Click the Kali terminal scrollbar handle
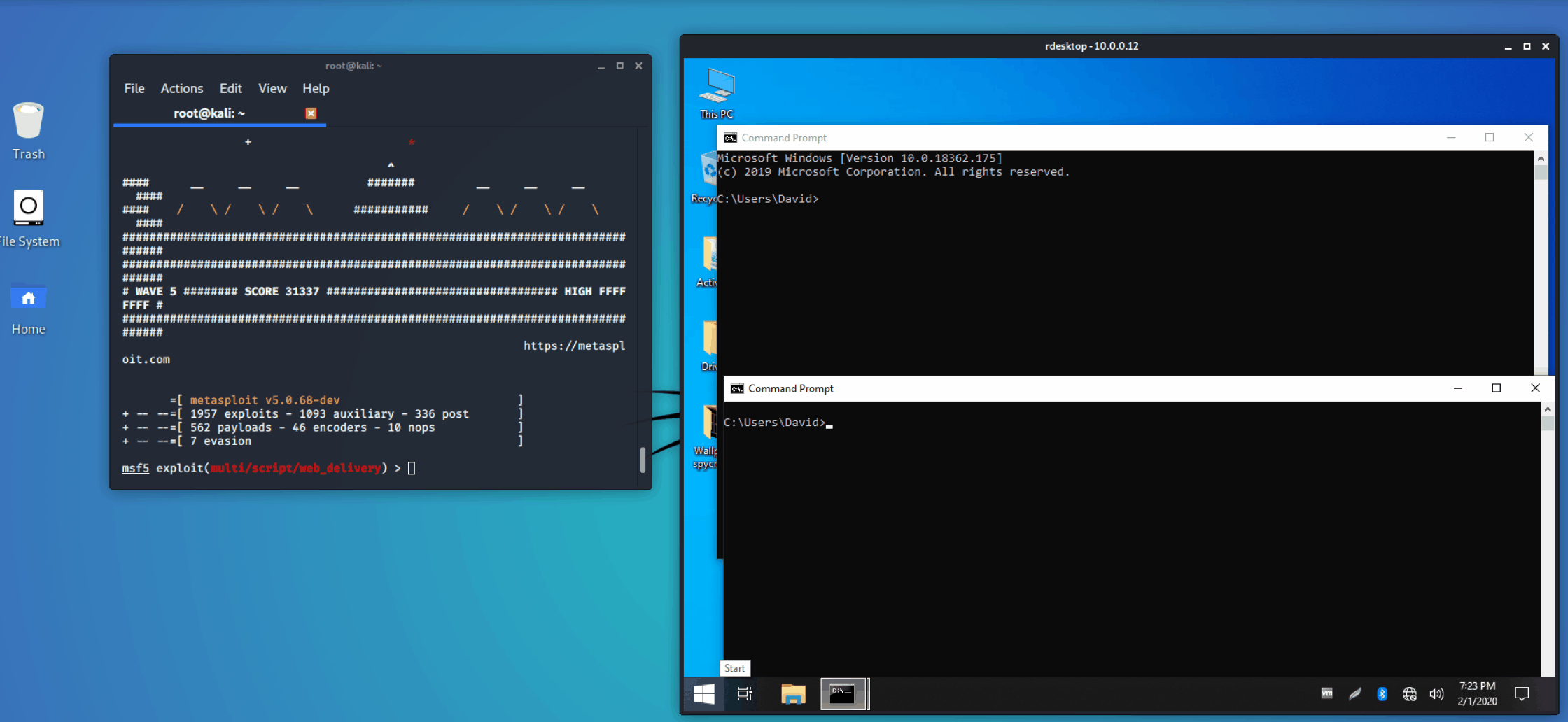Screen dimensions: 1568x722 [643, 460]
